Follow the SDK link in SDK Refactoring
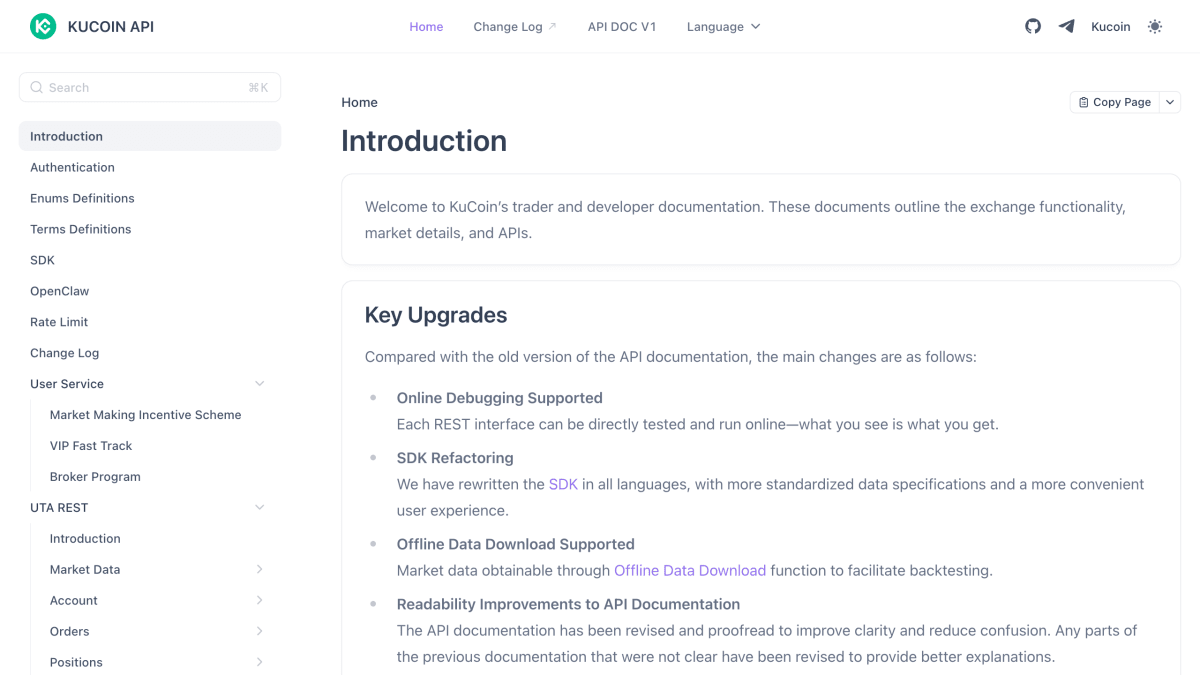1200x675 pixels. pyautogui.click(x=563, y=484)
